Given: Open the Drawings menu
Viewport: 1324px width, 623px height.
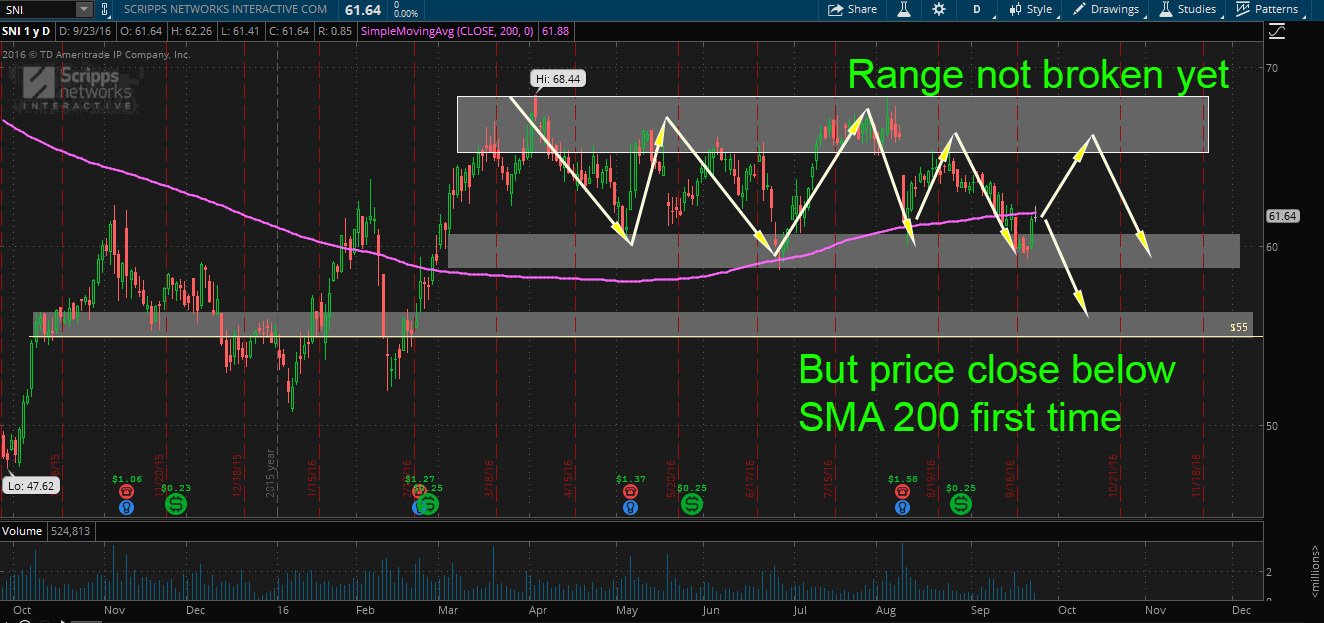Looking at the screenshot, I should (x=1106, y=9).
